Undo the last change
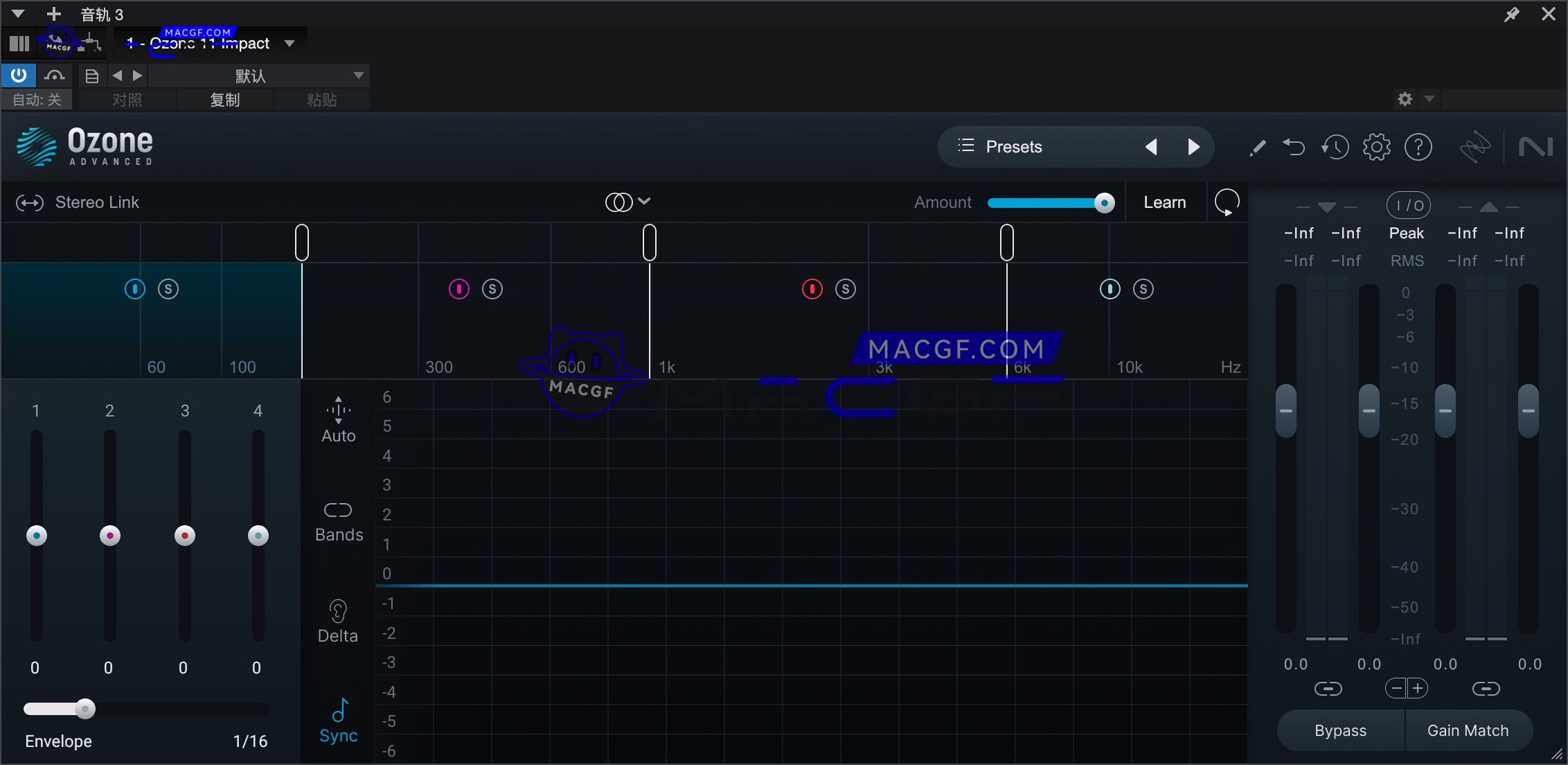The image size is (1568, 765). click(1294, 147)
